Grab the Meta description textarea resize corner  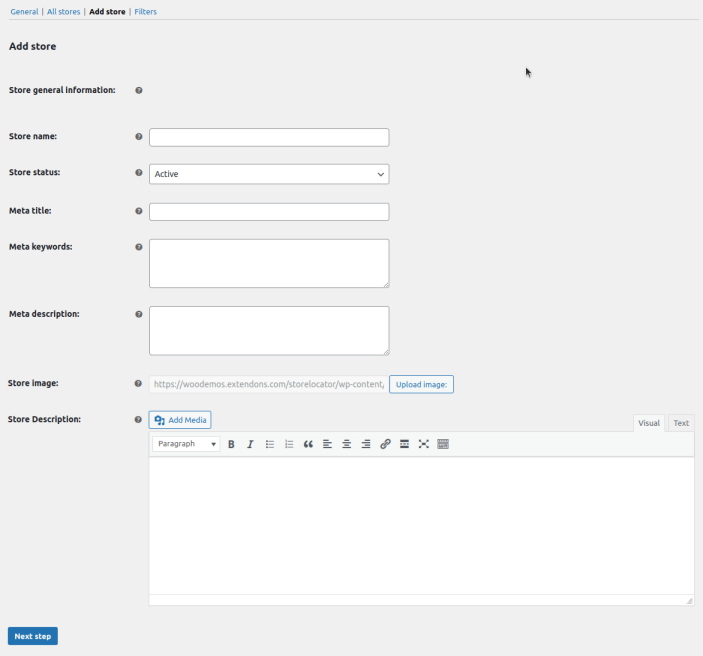point(386,352)
